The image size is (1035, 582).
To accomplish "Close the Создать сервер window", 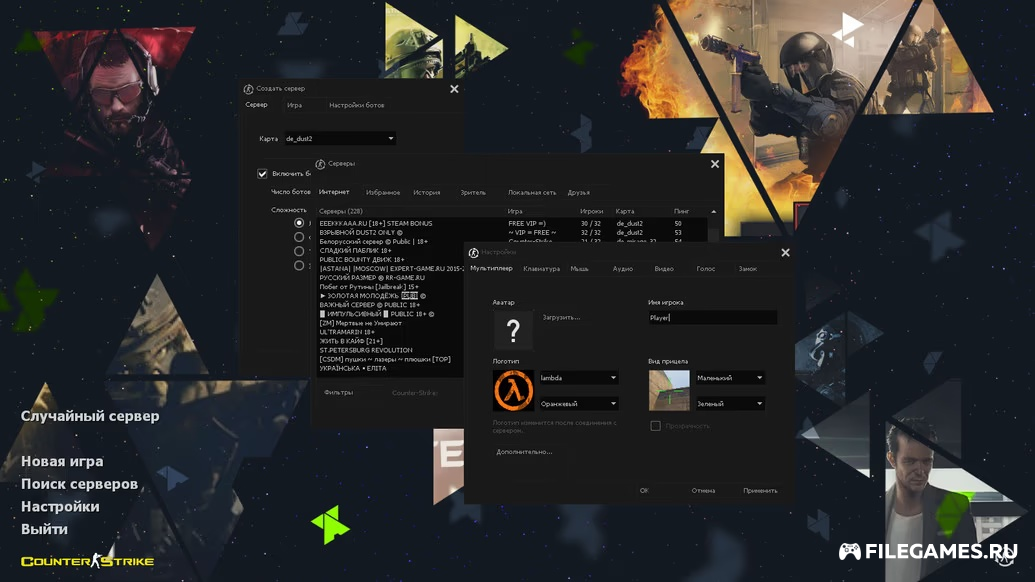I will [454, 89].
